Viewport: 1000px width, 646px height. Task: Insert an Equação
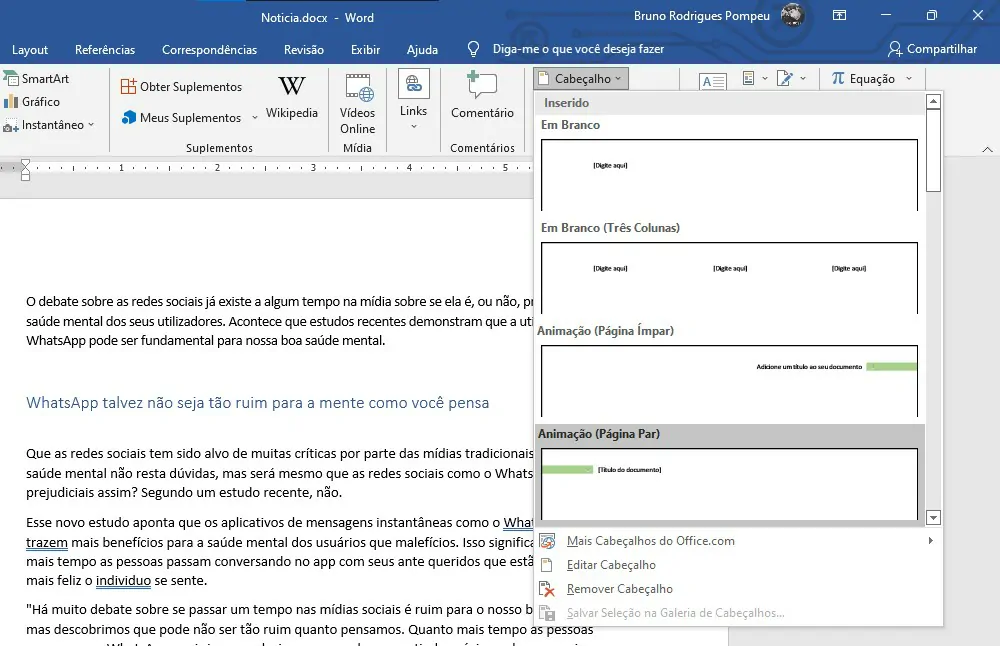(x=863, y=78)
